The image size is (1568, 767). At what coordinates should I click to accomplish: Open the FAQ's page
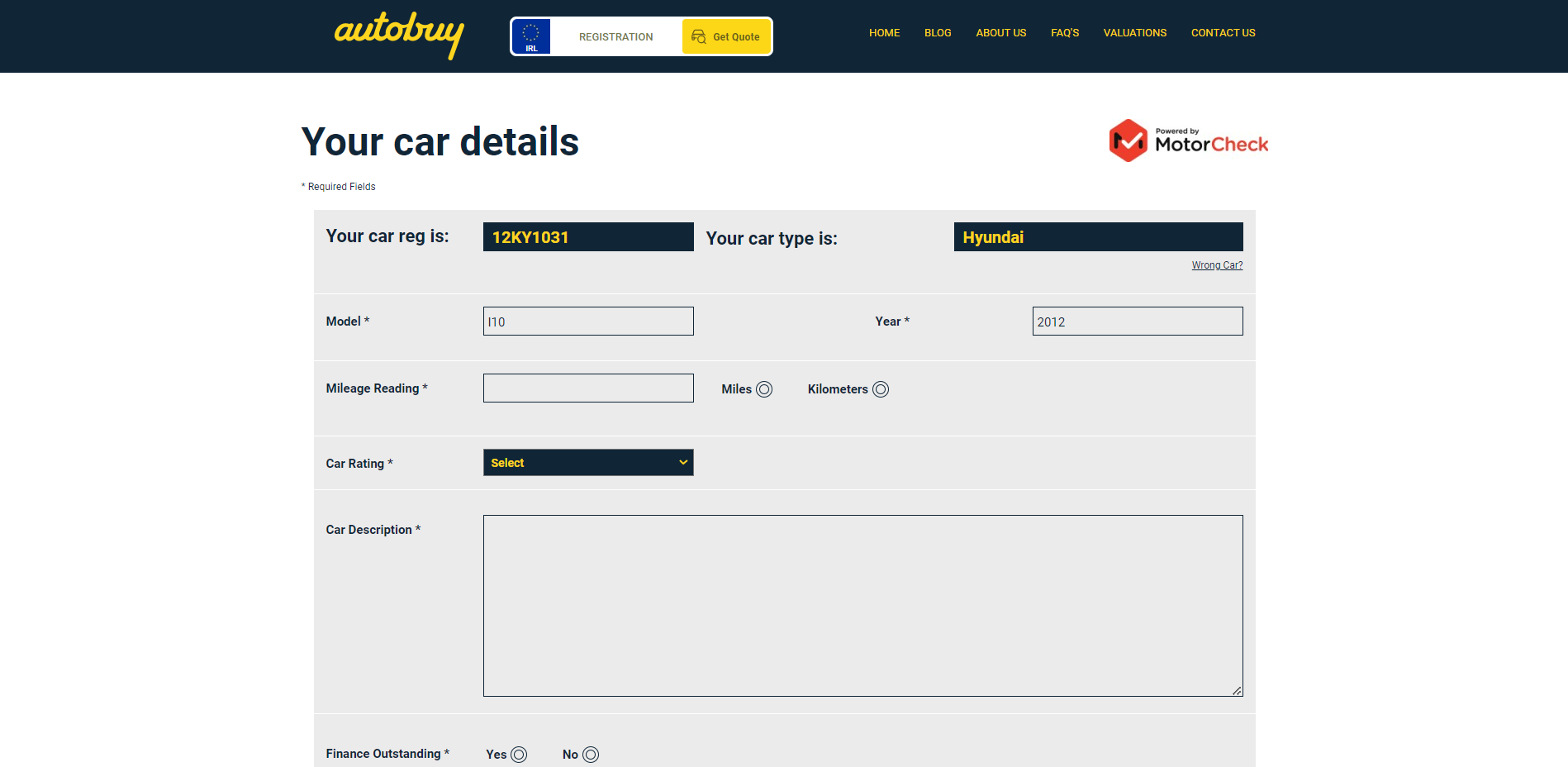click(1065, 33)
